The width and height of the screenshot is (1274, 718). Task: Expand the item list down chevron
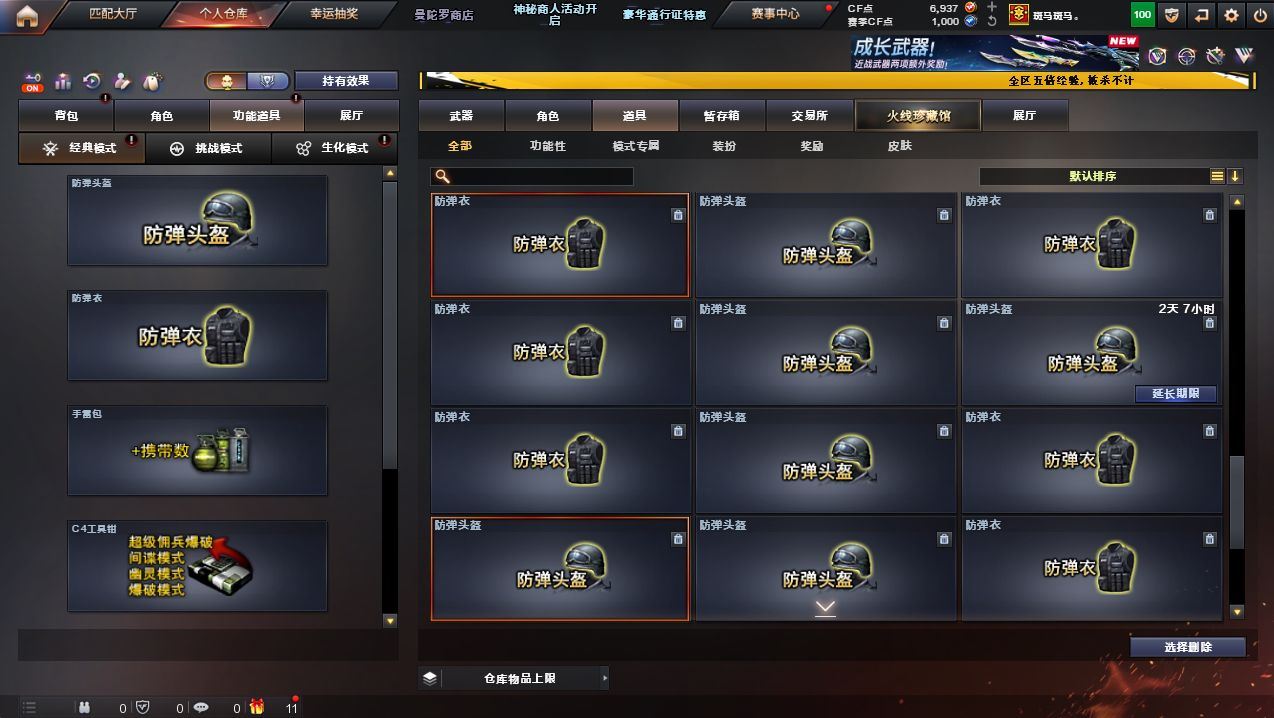click(825, 607)
